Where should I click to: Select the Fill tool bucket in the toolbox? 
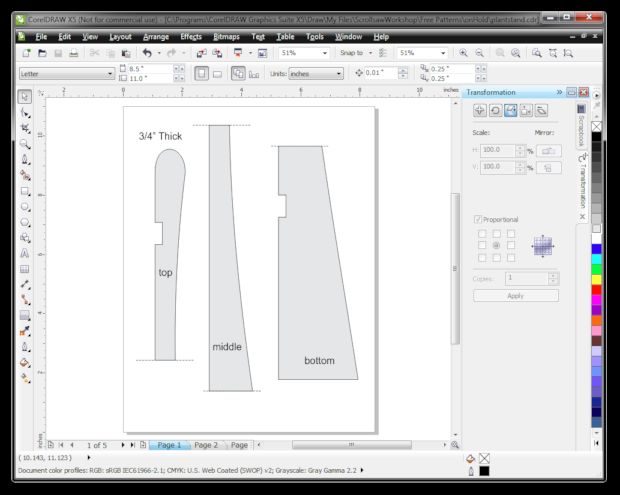(x=25, y=363)
